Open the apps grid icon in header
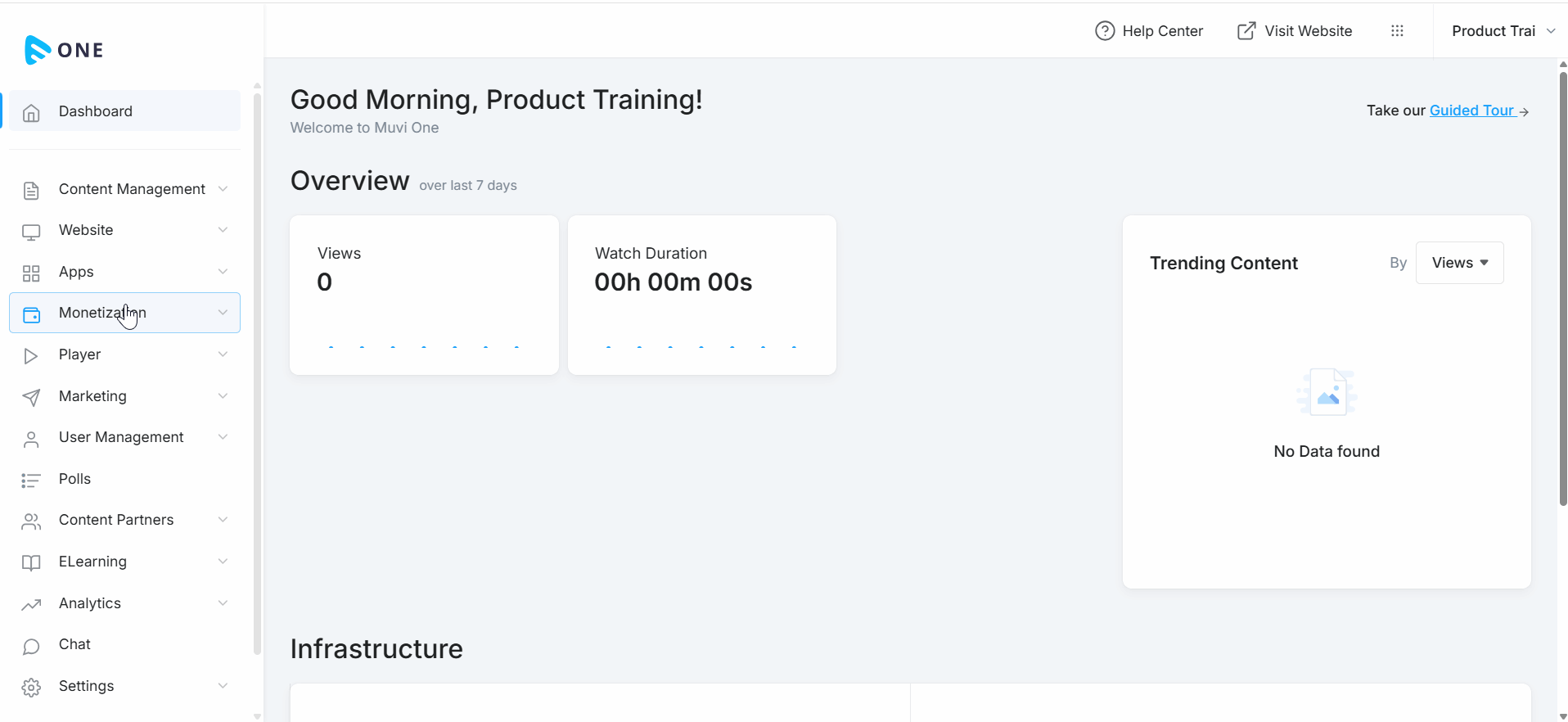Screen dimensions: 1568x722 1397,31
